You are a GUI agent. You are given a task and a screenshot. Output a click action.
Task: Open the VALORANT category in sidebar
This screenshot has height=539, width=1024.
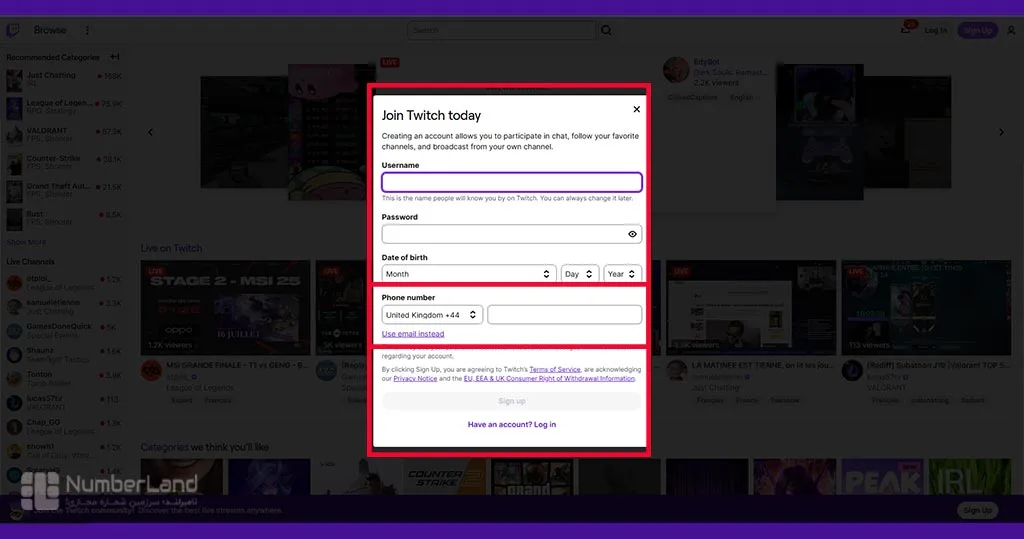pos(63,135)
